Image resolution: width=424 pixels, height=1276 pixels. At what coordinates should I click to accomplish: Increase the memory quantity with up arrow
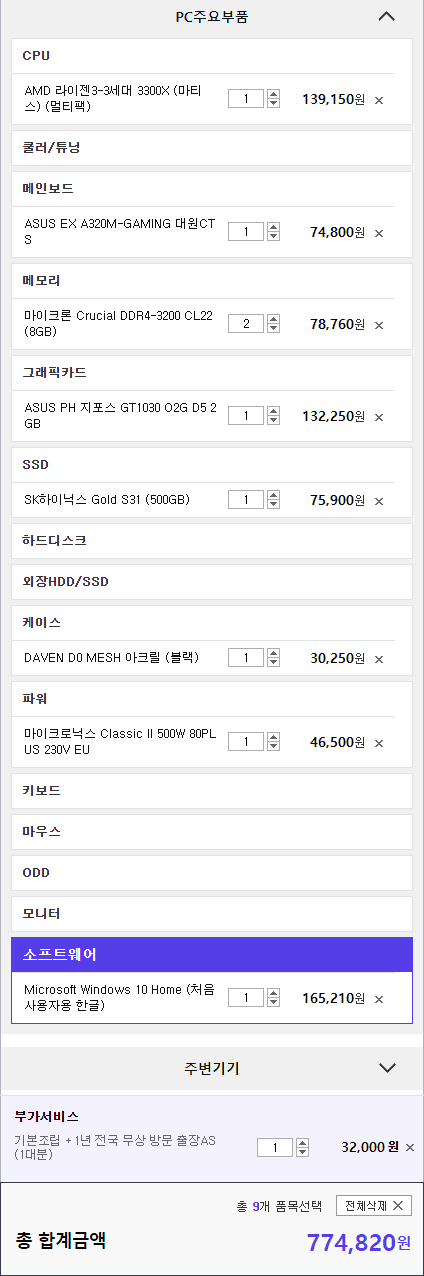click(x=274, y=319)
